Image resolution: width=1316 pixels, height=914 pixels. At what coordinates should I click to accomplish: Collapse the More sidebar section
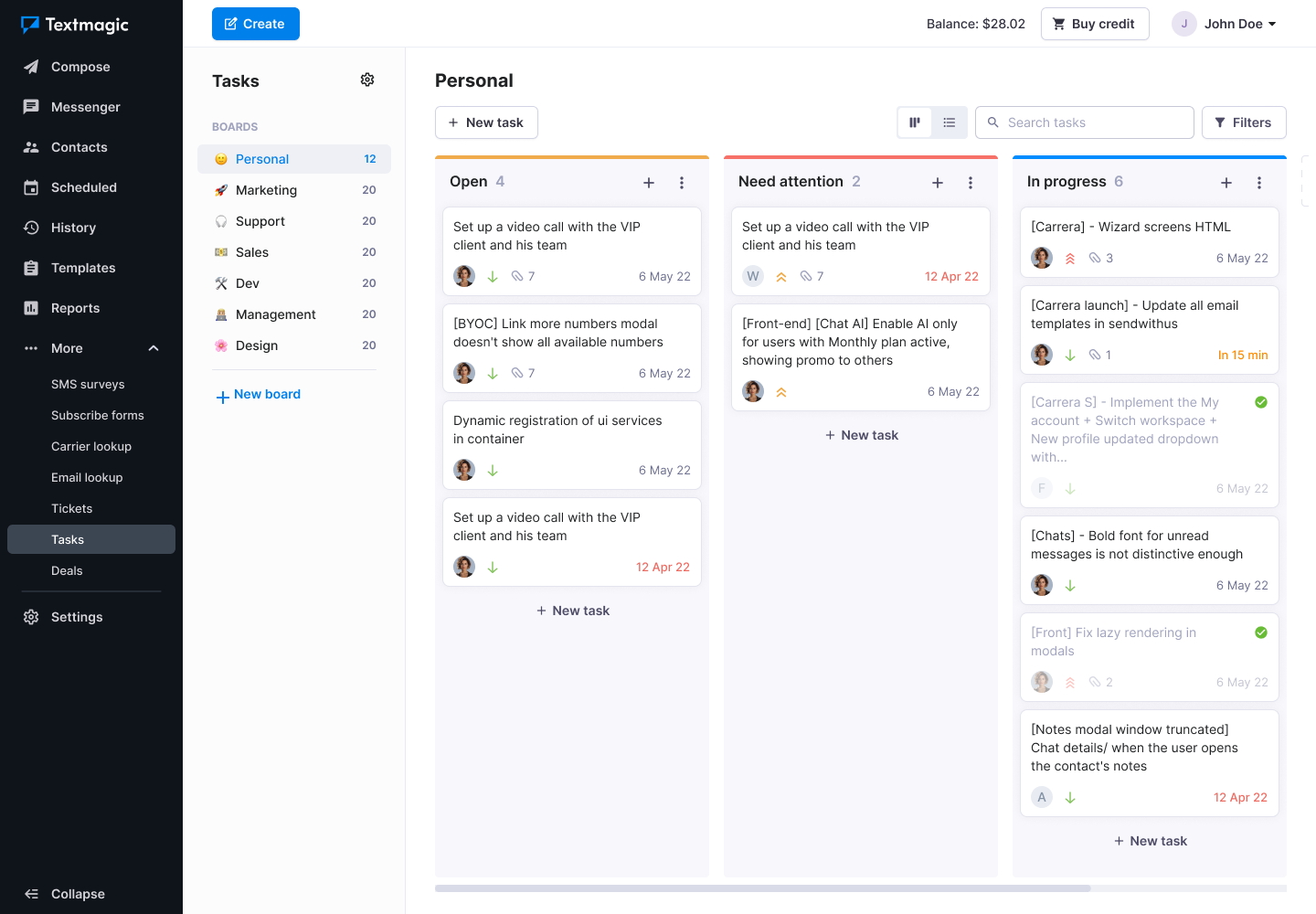(154, 348)
